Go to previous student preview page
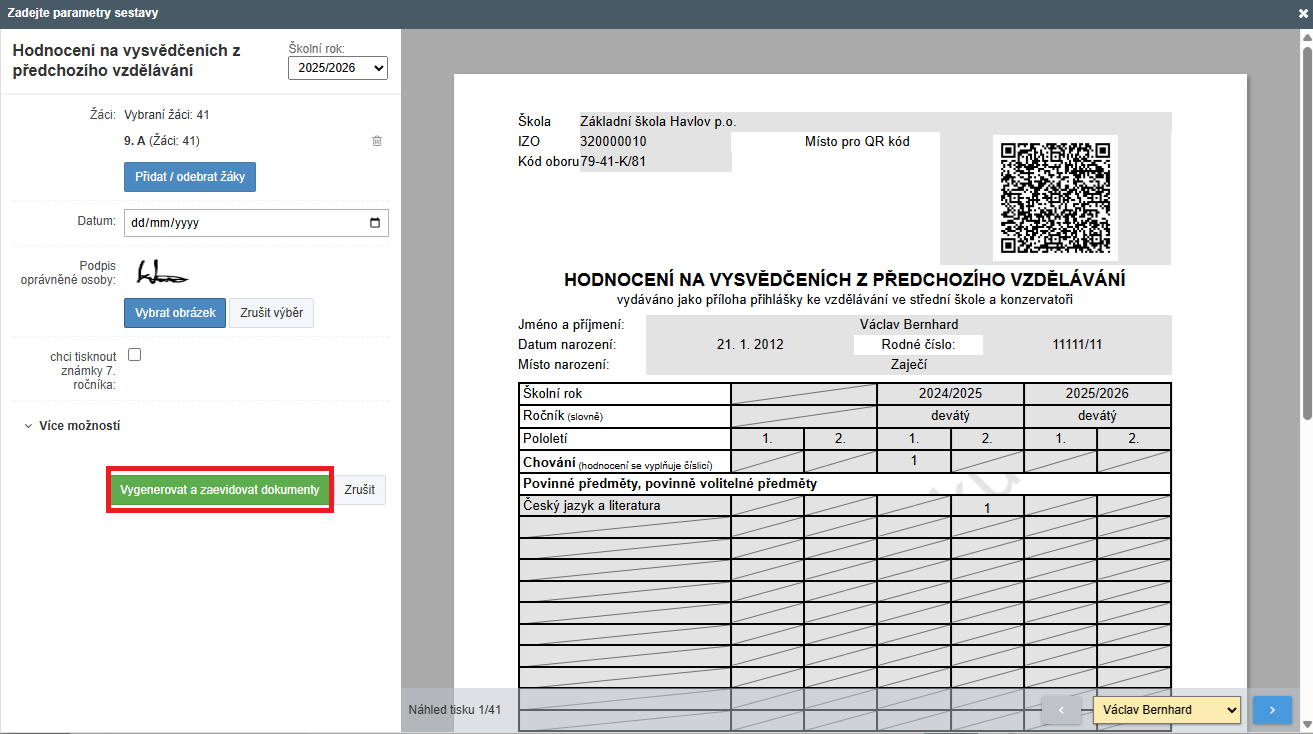 (x=1061, y=710)
